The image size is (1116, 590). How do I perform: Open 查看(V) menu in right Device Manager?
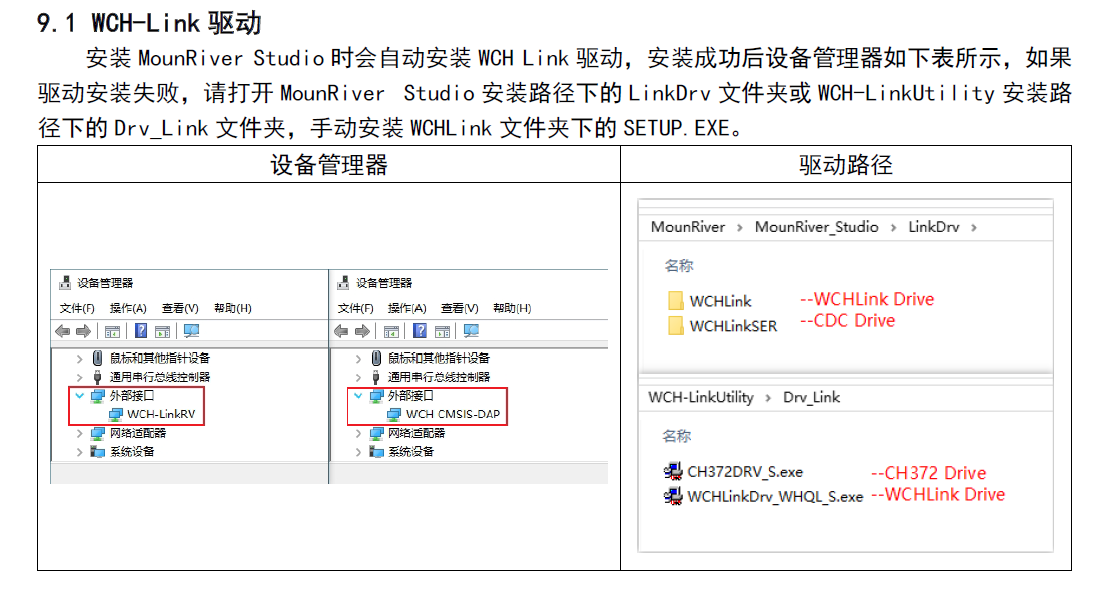click(459, 308)
